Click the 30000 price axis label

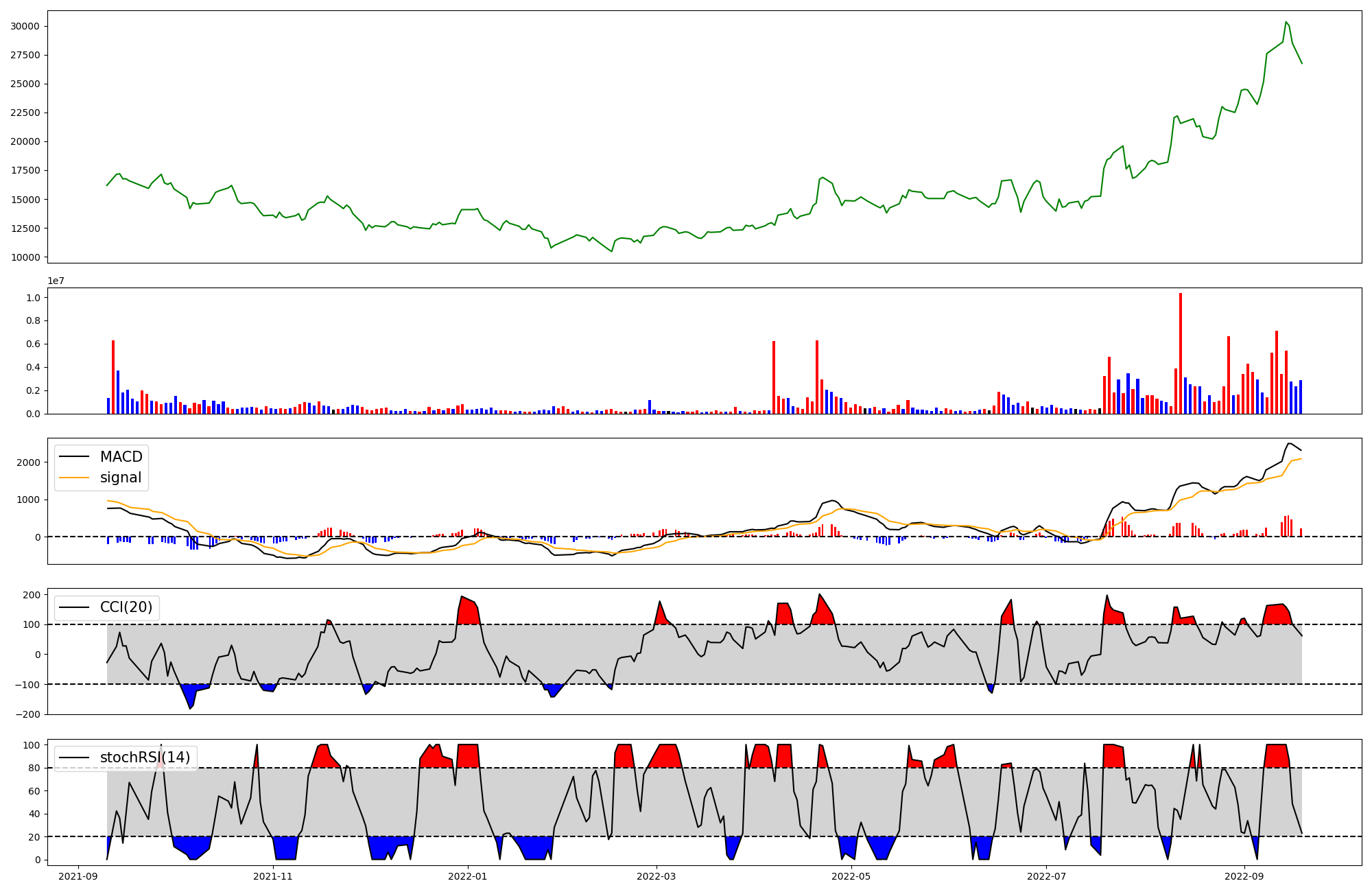25,26
